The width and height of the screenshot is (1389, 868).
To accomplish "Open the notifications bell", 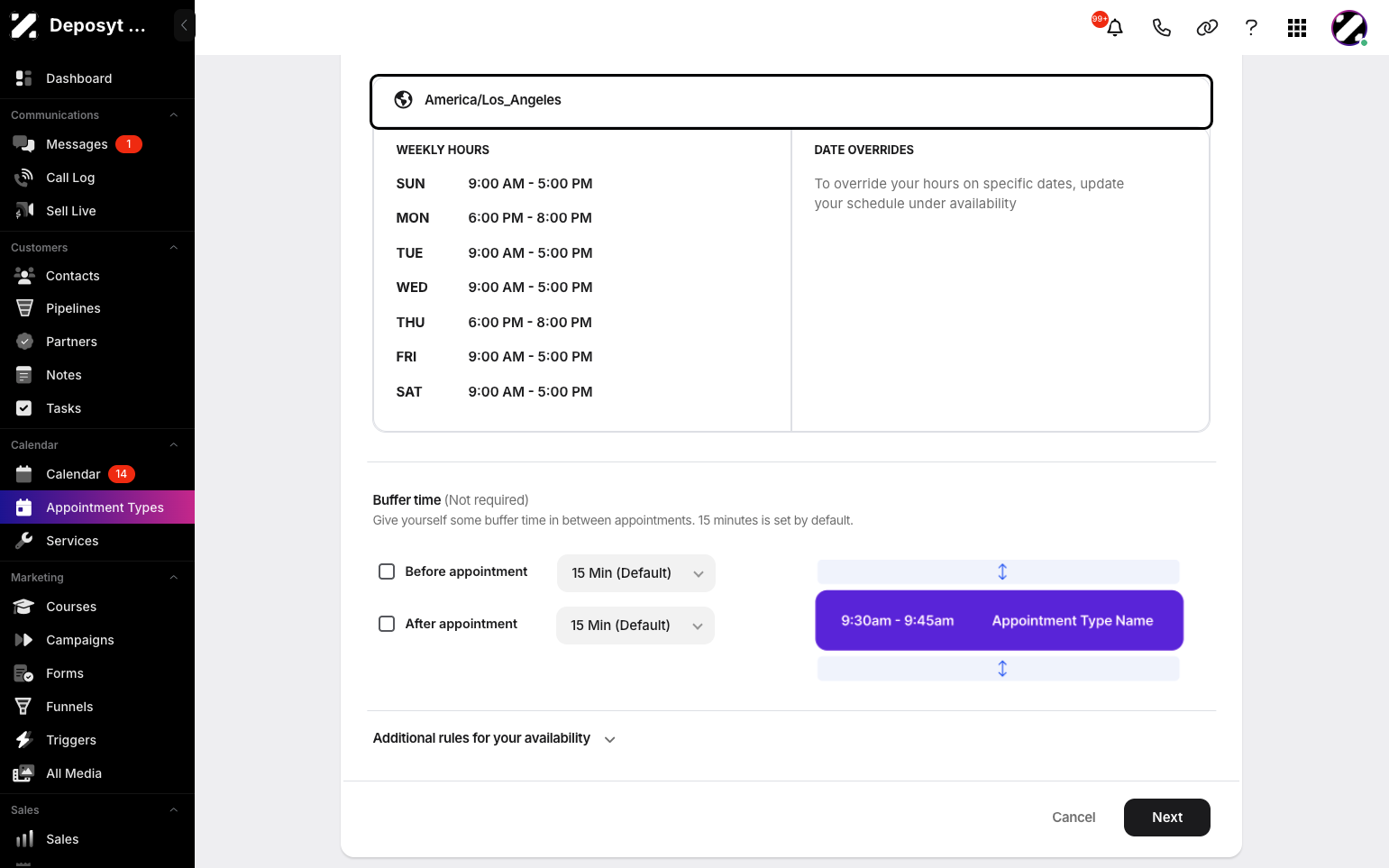I will [1115, 28].
